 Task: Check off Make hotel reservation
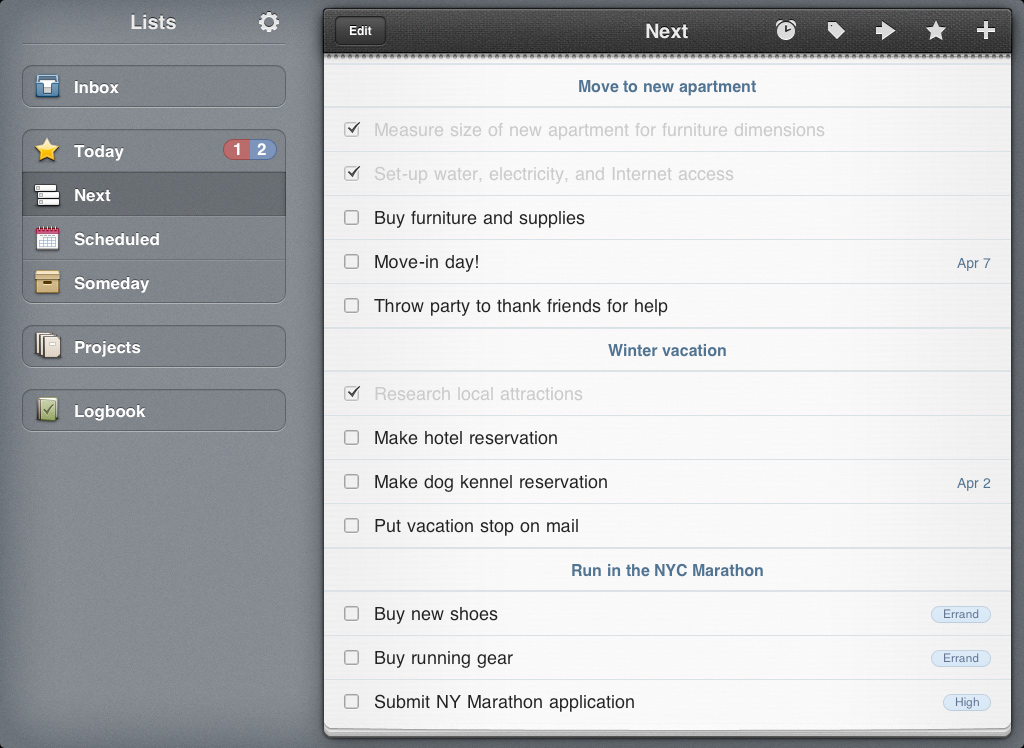tap(351, 437)
